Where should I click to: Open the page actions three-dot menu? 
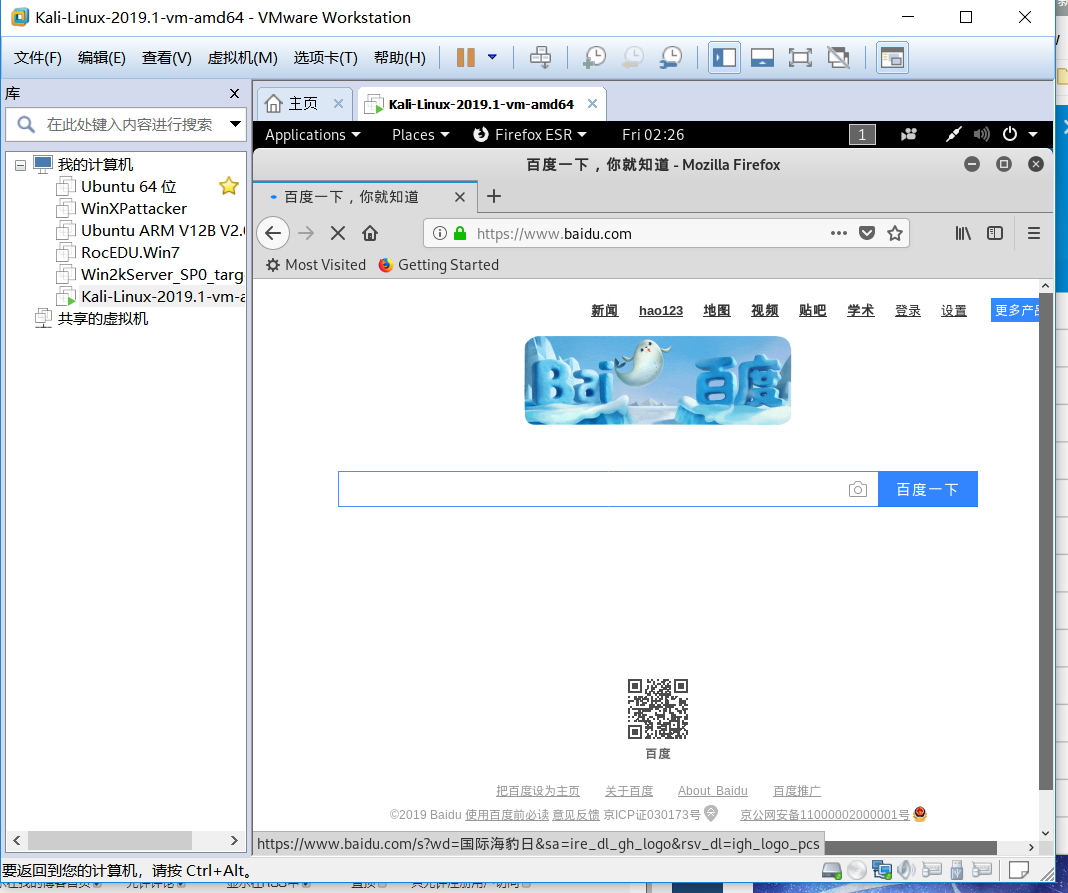[x=838, y=234]
